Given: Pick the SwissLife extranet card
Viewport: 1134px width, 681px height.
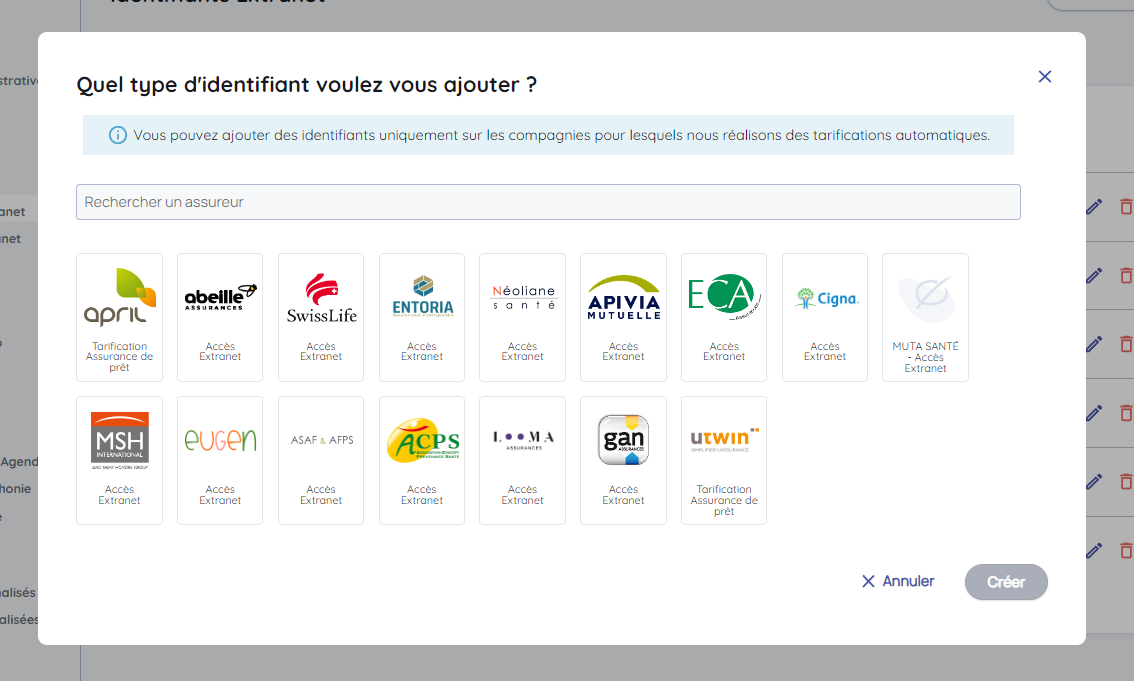Looking at the screenshot, I should [321, 317].
